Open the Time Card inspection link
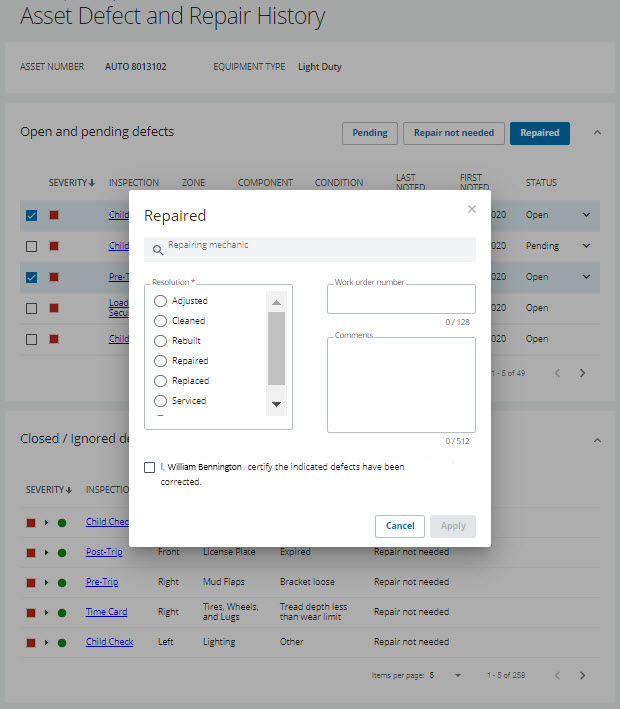Viewport: 620px width, 709px height. (x=107, y=612)
